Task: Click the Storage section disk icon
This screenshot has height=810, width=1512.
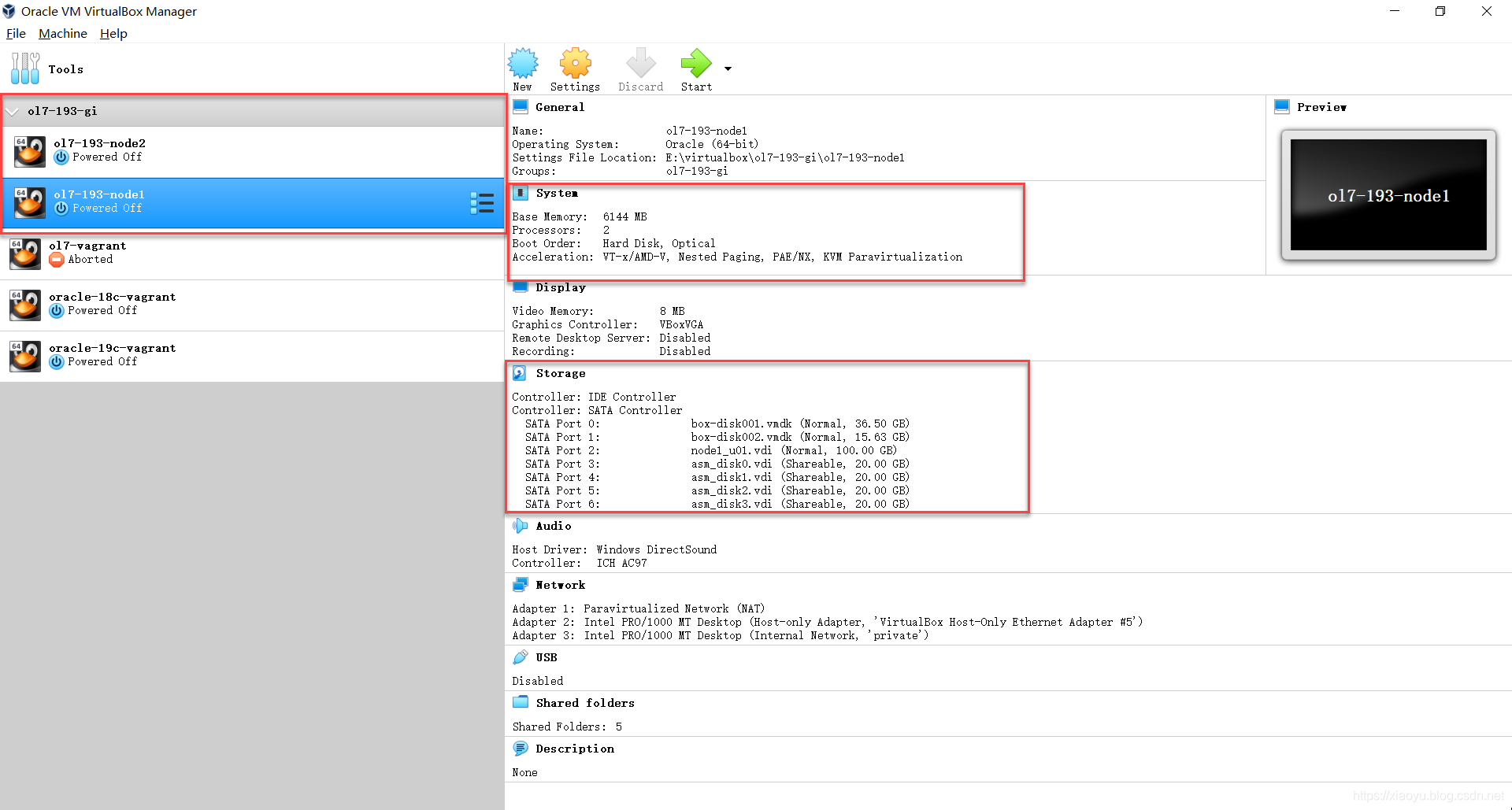Action: tap(520, 373)
